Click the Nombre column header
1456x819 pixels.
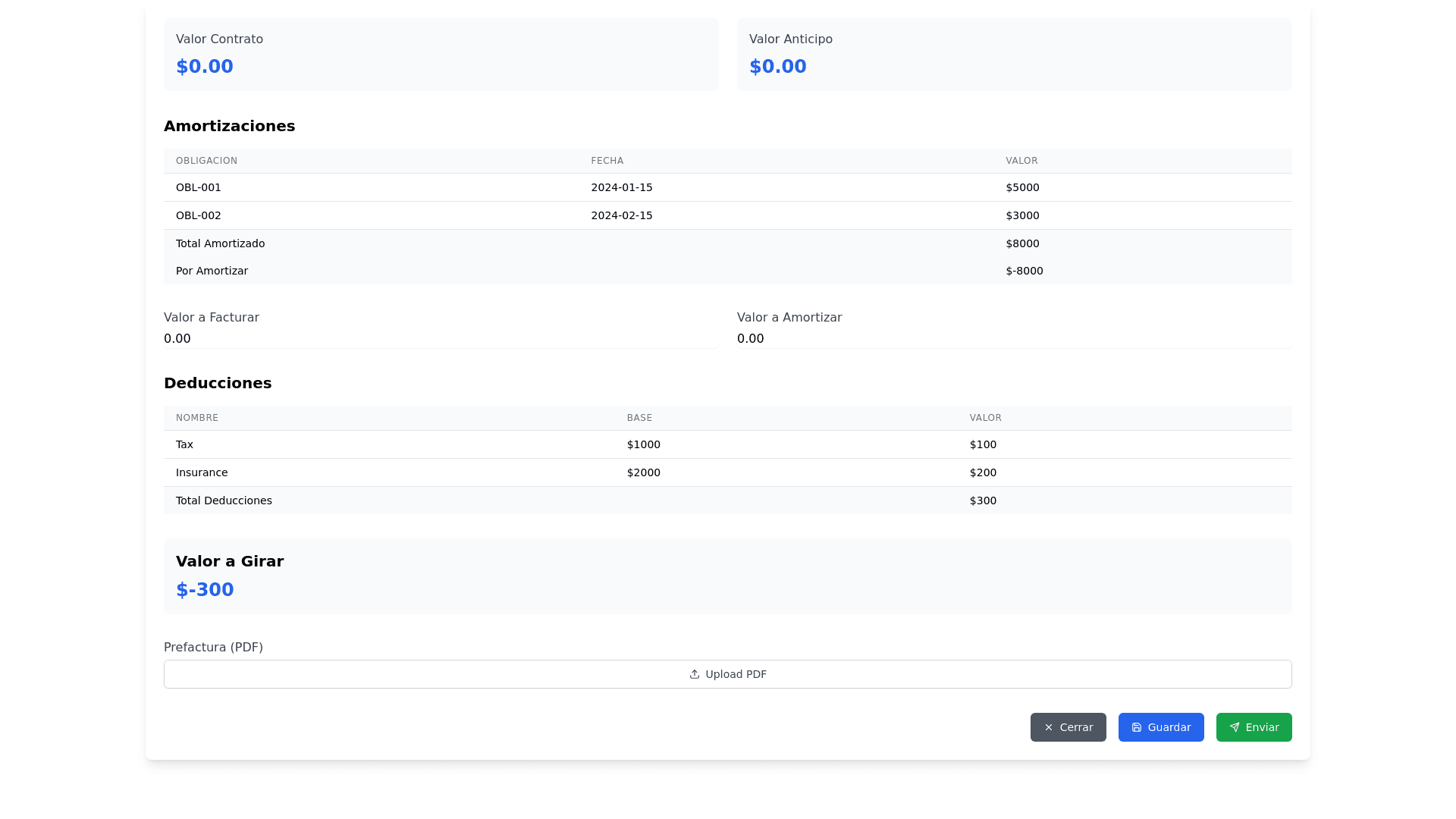pos(197,418)
